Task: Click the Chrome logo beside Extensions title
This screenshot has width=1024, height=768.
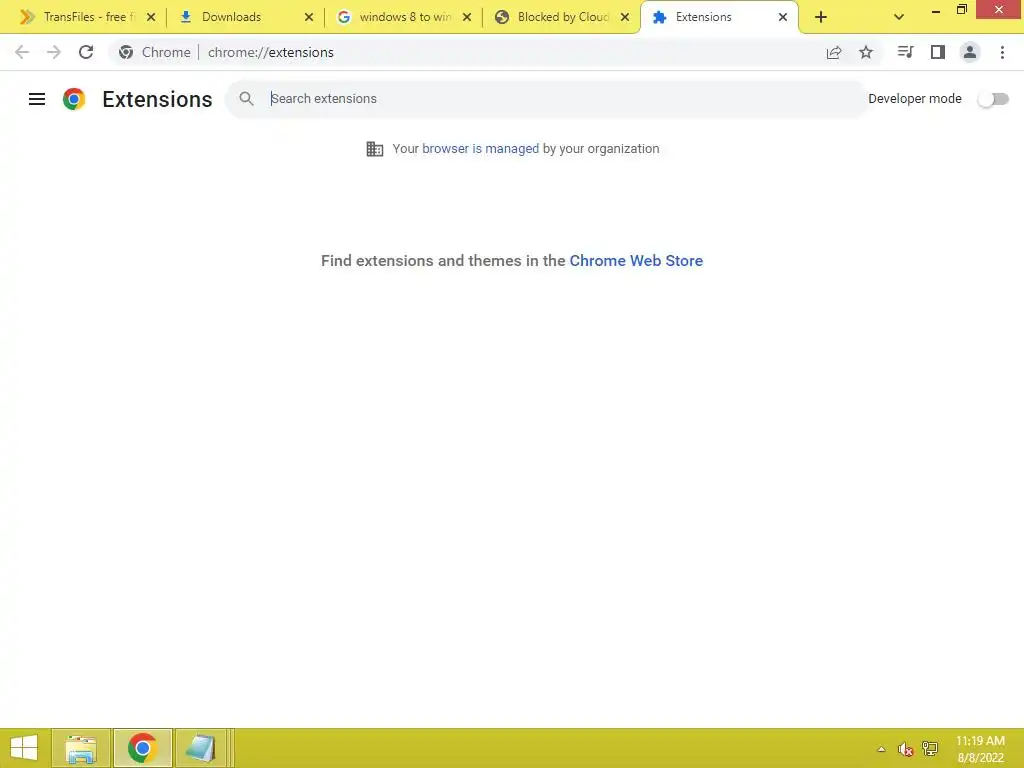Action: [x=74, y=99]
